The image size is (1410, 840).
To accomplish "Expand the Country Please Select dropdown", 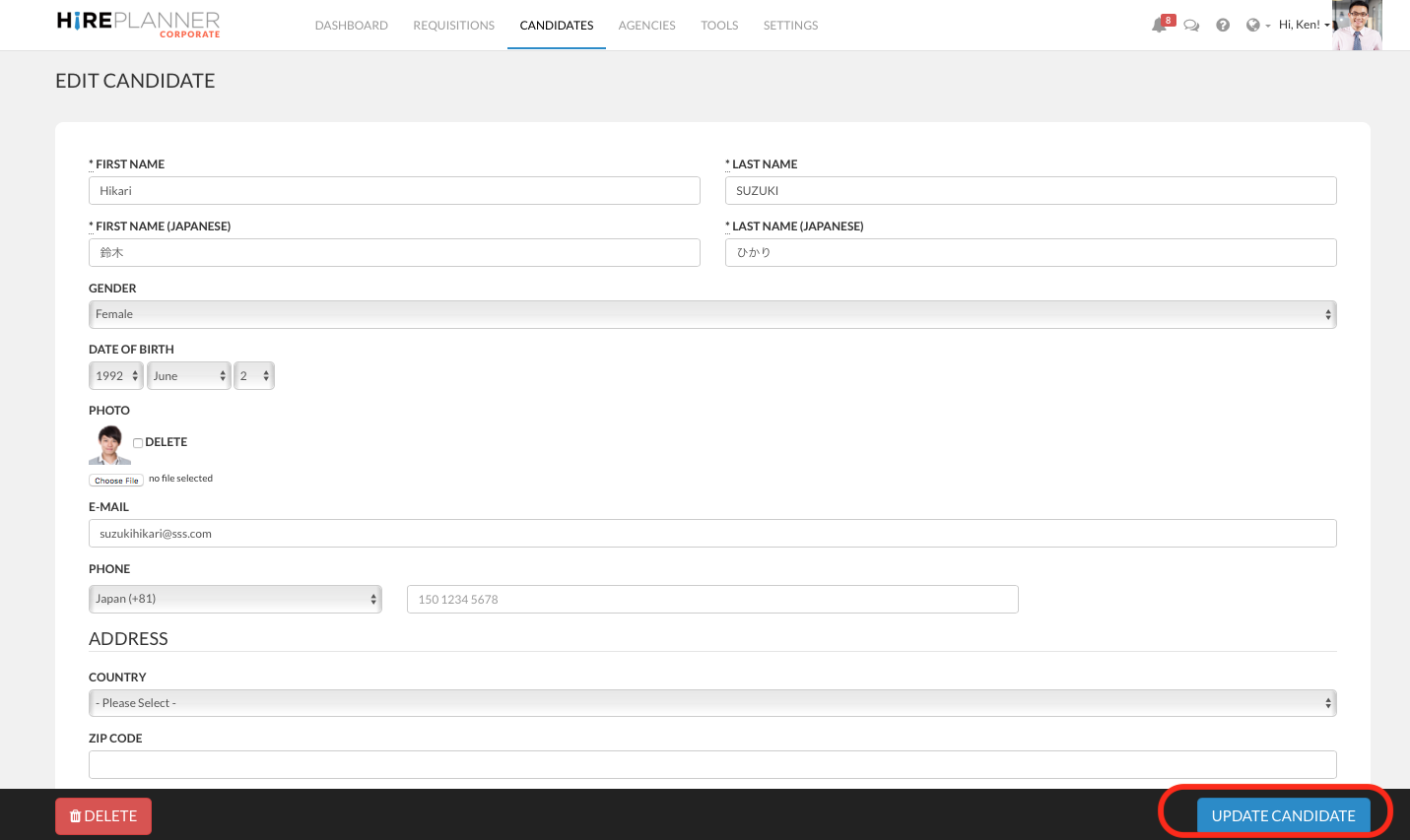I will pyautogui.click(x=711, y=703).
